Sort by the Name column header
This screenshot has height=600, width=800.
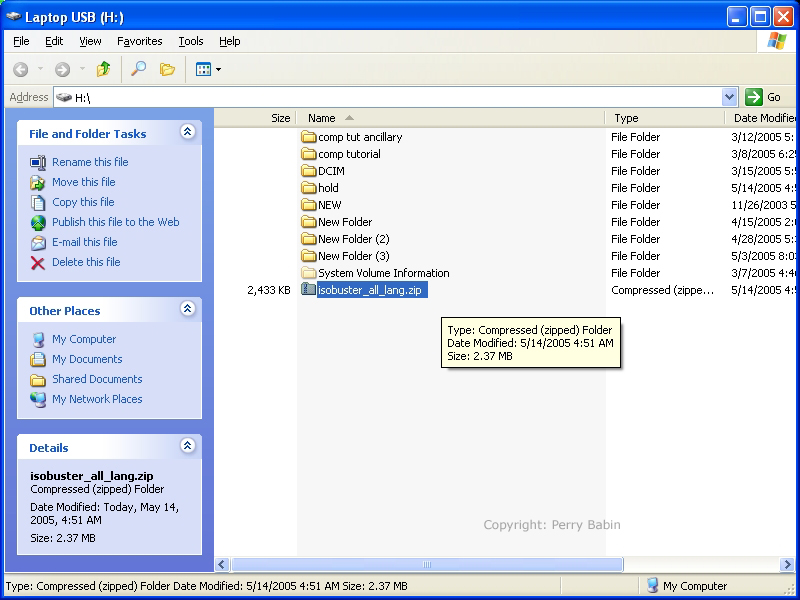click(321, 118)
